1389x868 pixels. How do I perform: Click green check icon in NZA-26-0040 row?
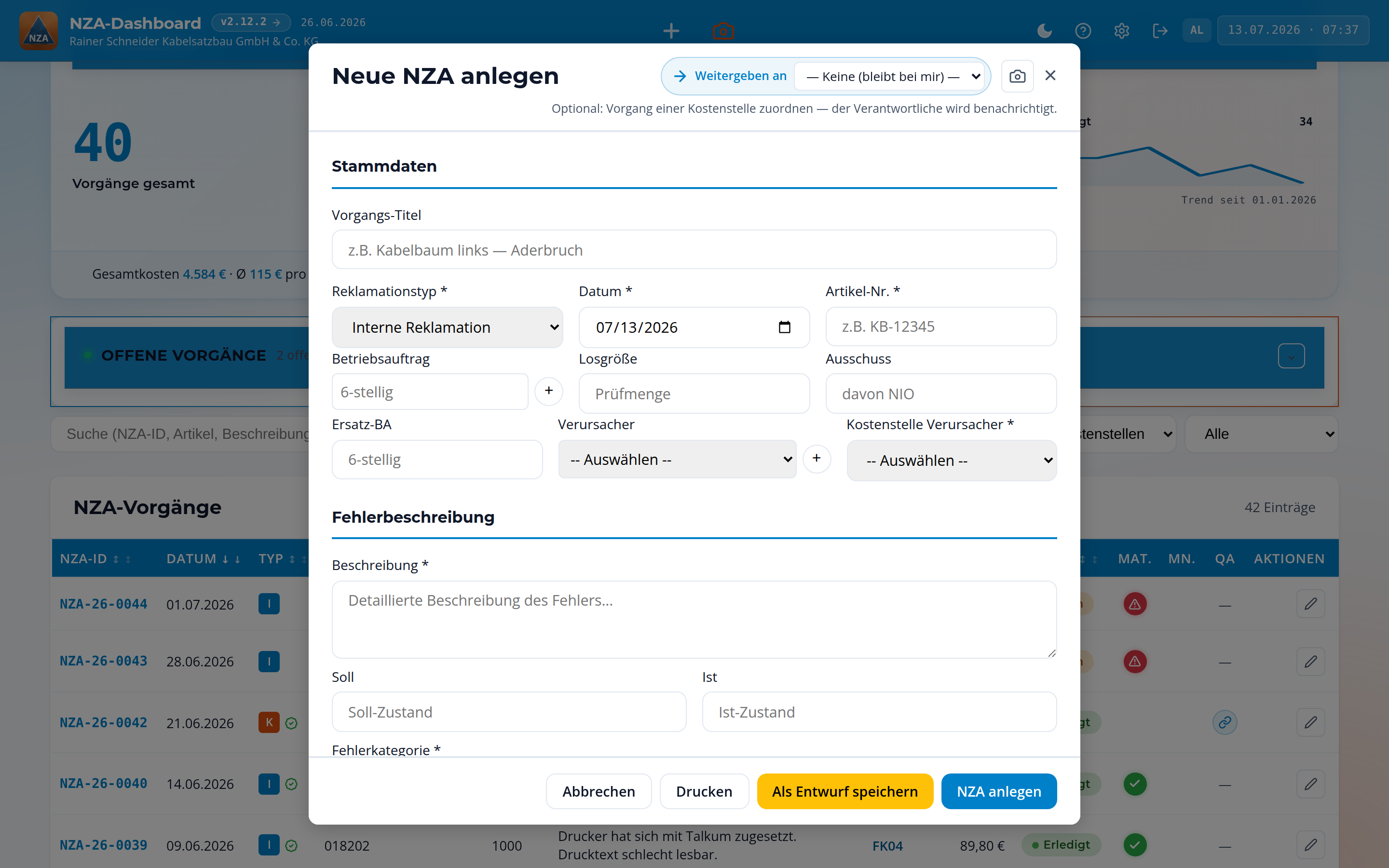click(1135, 784)
